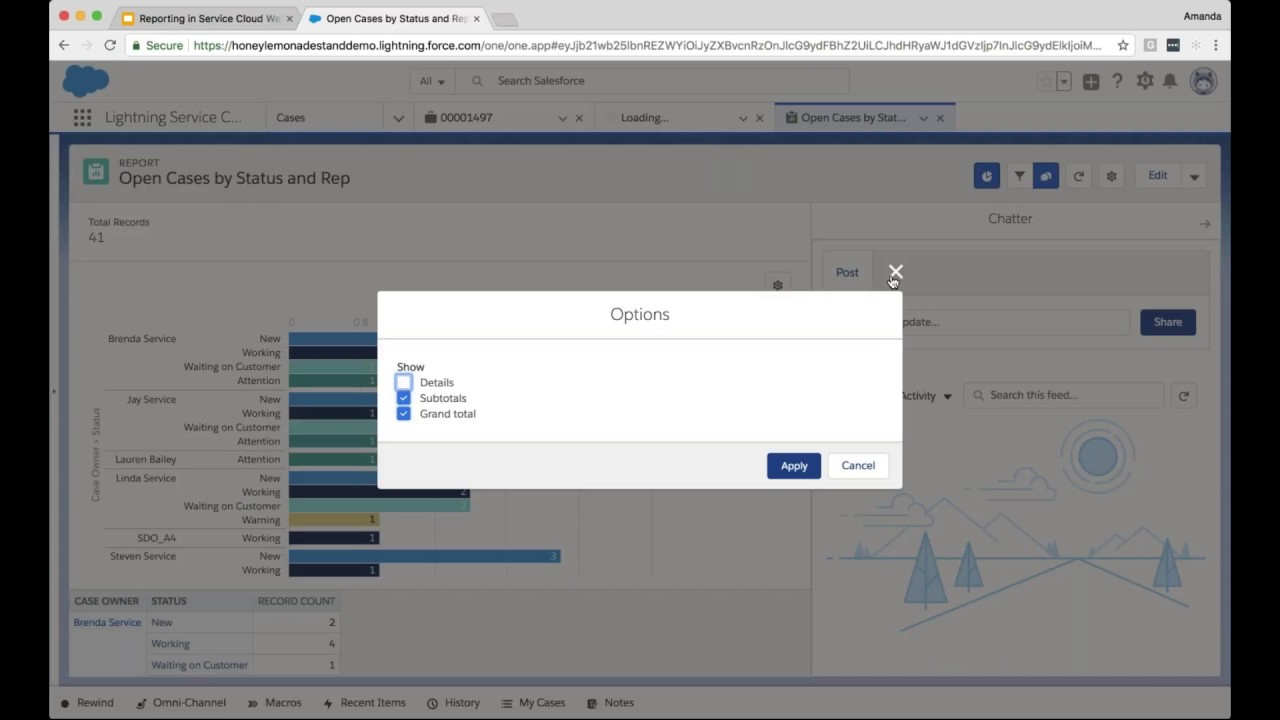
Task: Click Steven Service New chart bar
Action: coord(424,556)
